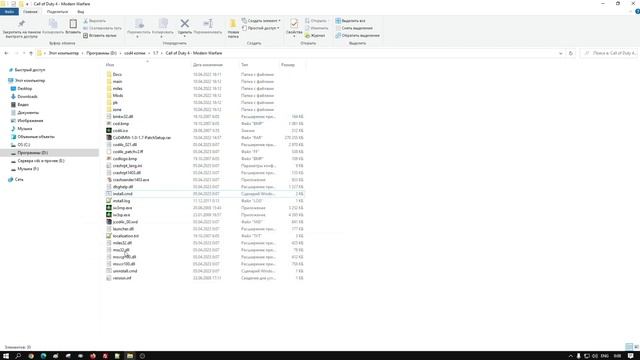Viewport: 640px width, 360px height.
Task: Go up one folder level arrow
Action: pyautogui.click(x=31, y=53)
